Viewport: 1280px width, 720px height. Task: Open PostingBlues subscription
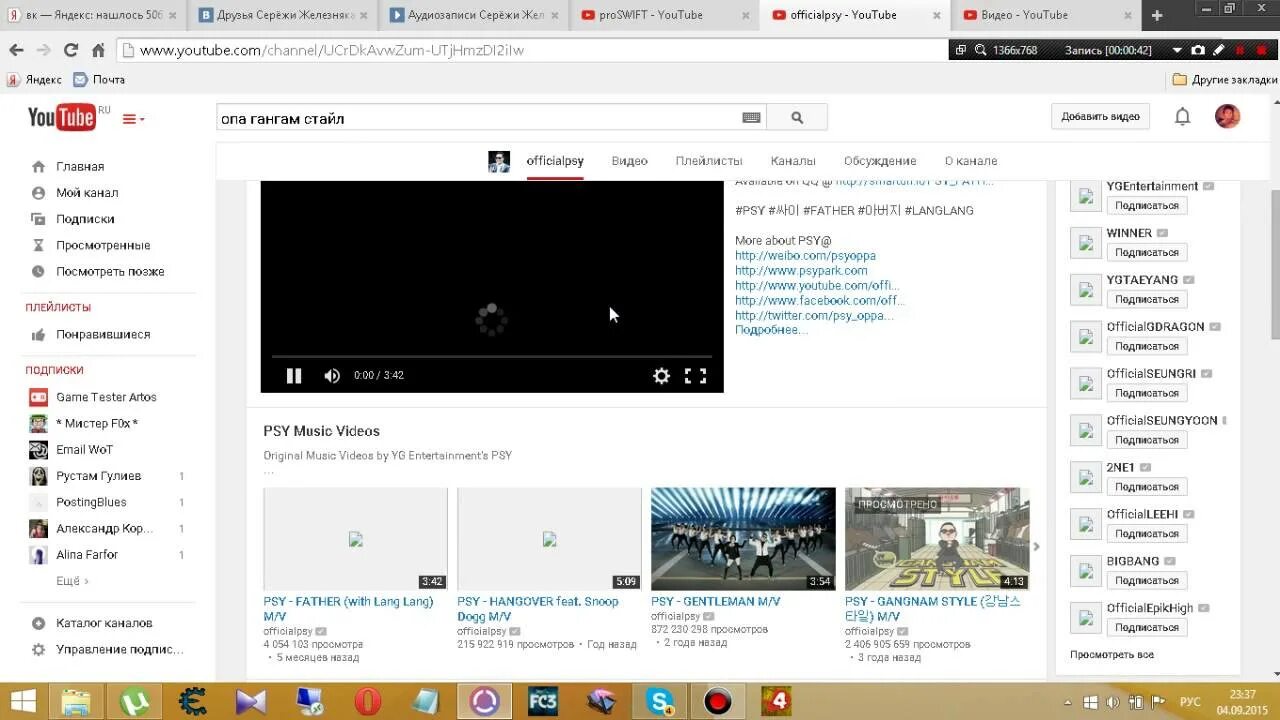click(x=91, y=502)
